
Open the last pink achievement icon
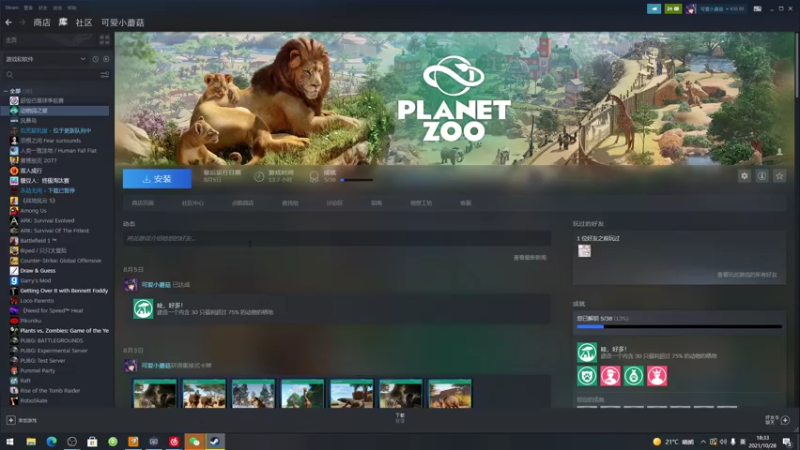tap(657, 376)
